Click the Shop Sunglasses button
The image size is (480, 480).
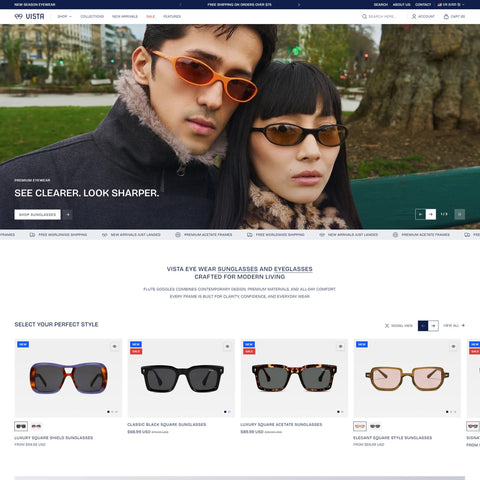click(37, 215)
